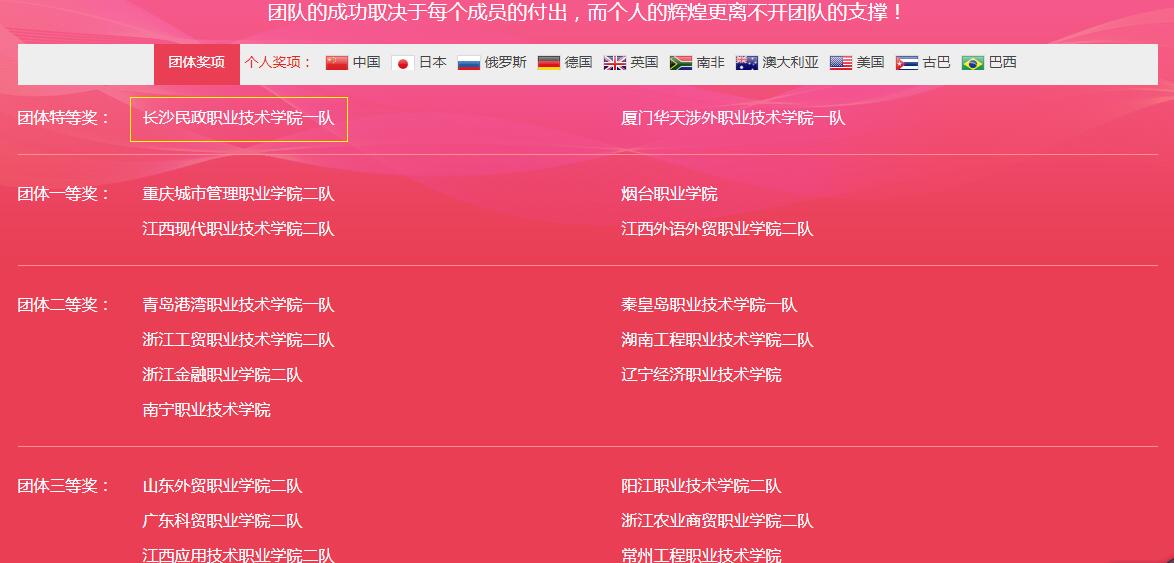1174x563 pixels.
Task: Select the Brazil flag icon
Action: tap(973, 63)
